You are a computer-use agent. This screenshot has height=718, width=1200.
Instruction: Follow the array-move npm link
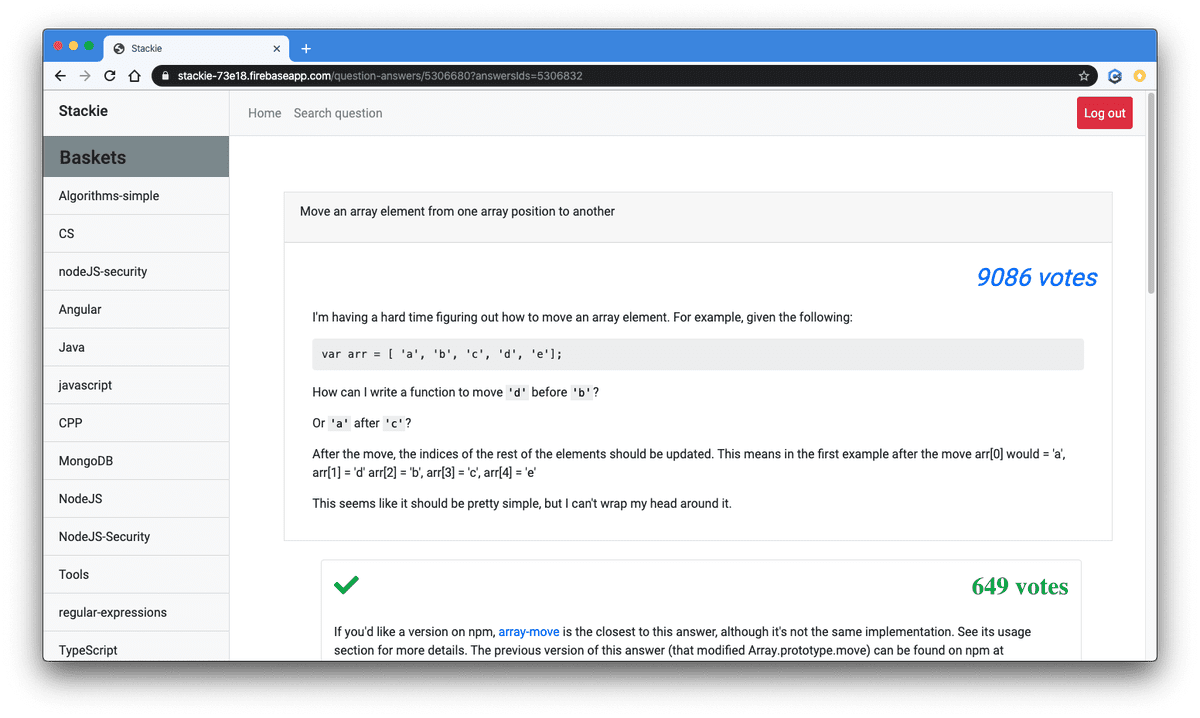pyautogui.click(x=528, y=632)
